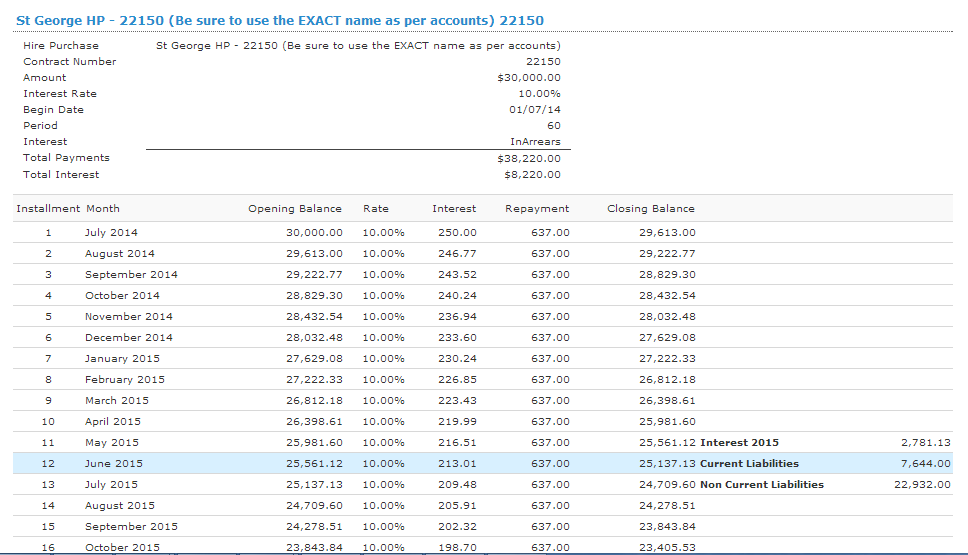Click the Non Current Liabilities amount 22,932.00

coord(922,485)
